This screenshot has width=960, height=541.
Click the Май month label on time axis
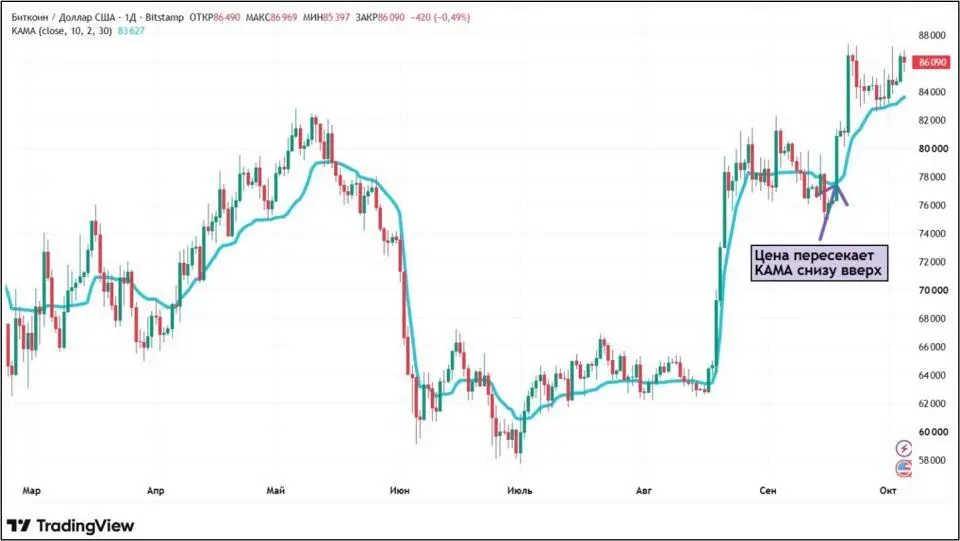[276, 491]
